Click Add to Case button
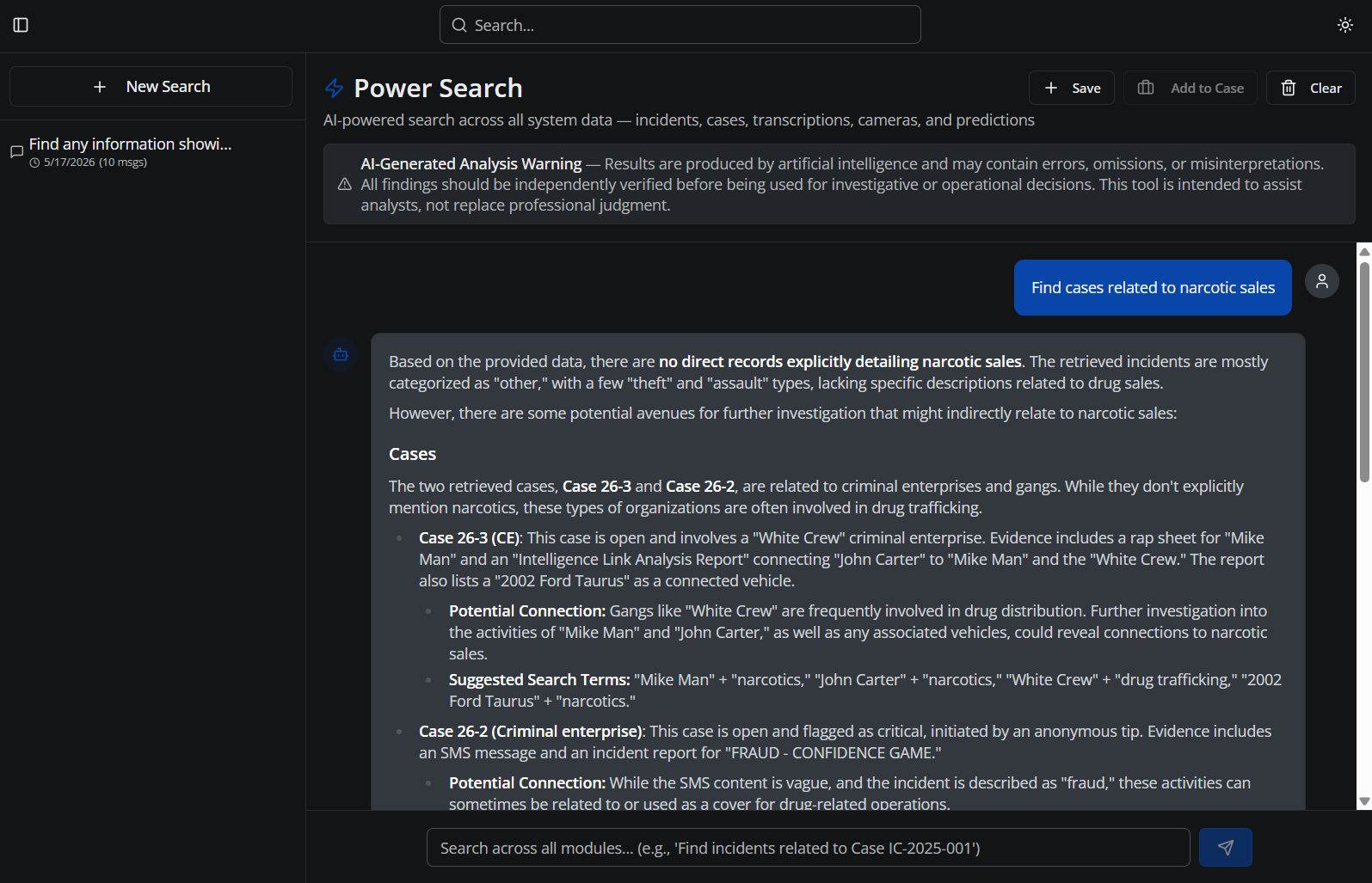 (x=1191, y=88)
